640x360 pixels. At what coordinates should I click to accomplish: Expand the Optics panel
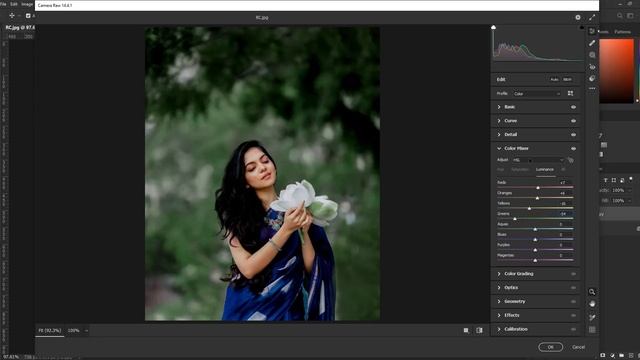[x=499, y=288]
